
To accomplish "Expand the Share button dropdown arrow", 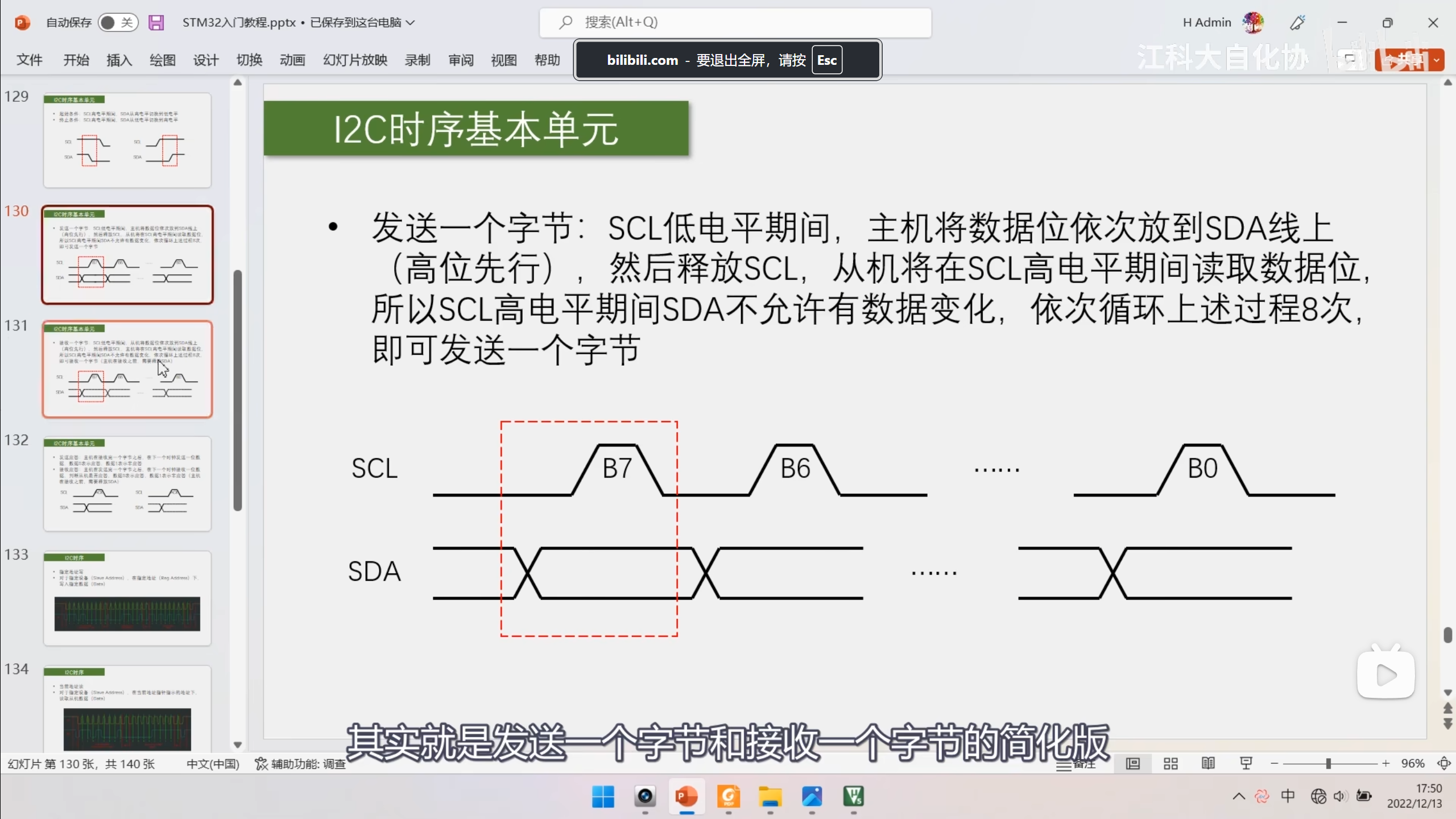I will [1437, 60].
